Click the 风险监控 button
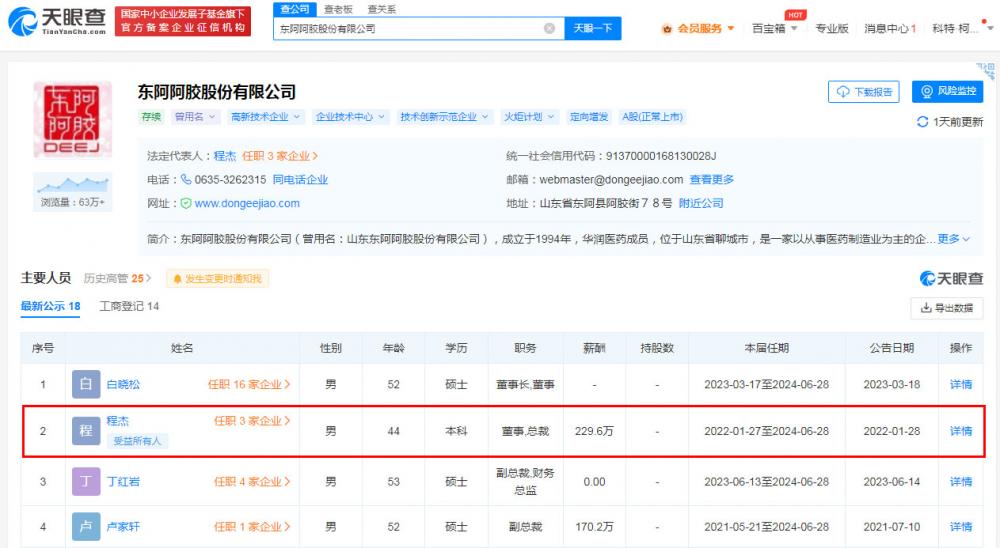Viewport: 1000px width, 548px height. tap(947, 91)
